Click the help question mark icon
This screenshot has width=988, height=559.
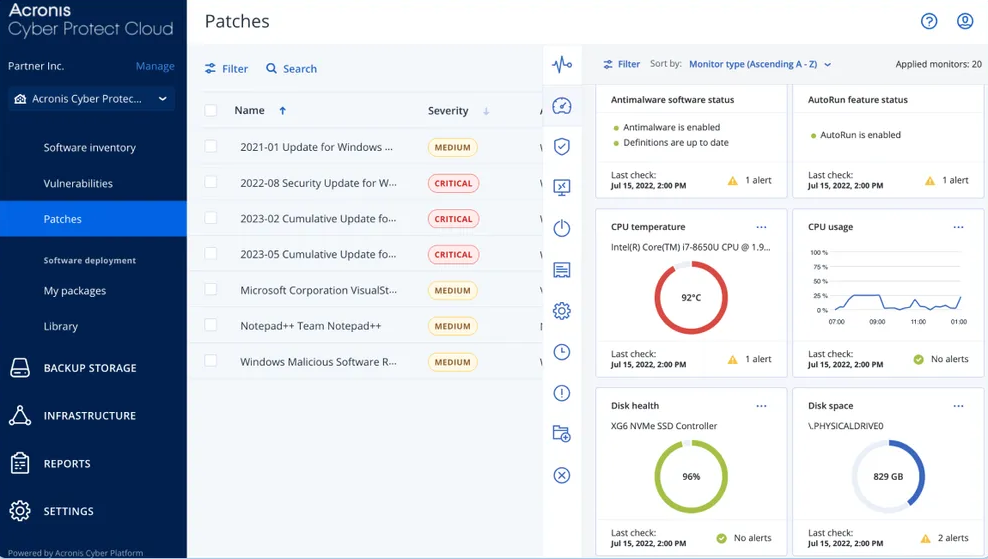coord(929,21)
